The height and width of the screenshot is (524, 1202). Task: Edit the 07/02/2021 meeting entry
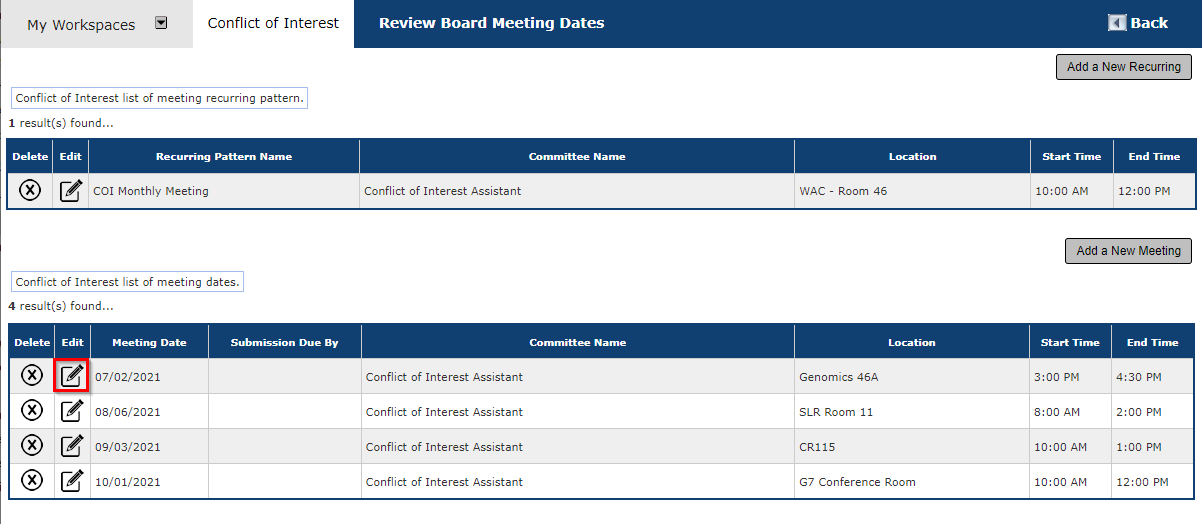(x=72, y=376)
